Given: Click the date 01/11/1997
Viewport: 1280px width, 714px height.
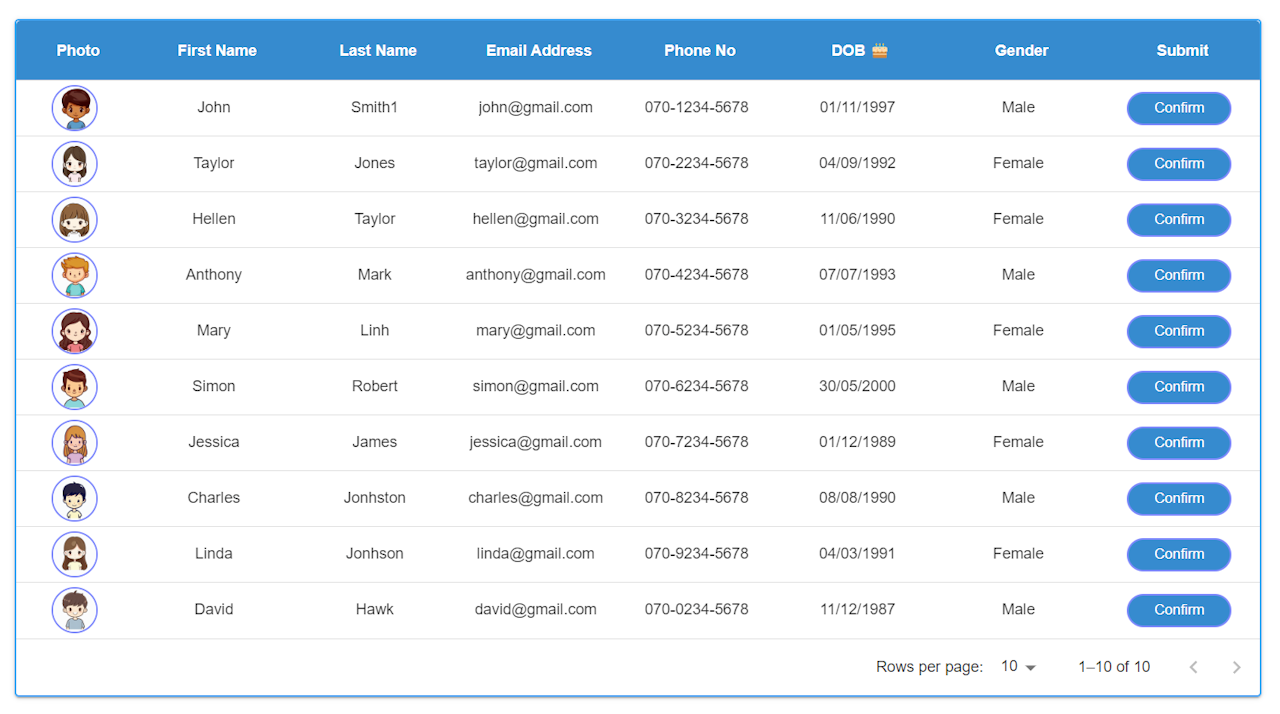Looking at the screenshot, I should 858,107.
